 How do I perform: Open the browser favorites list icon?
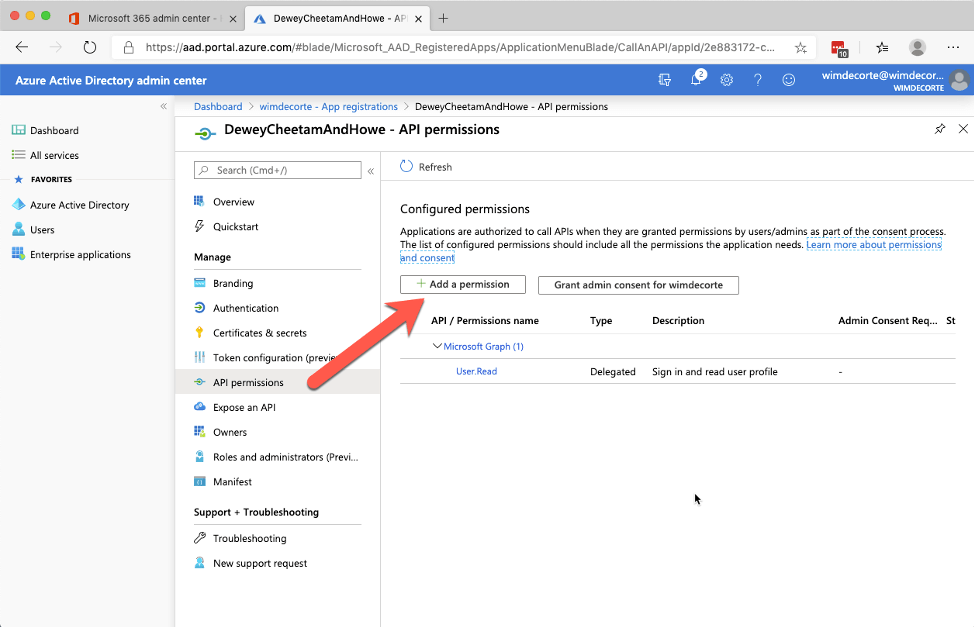882,47
